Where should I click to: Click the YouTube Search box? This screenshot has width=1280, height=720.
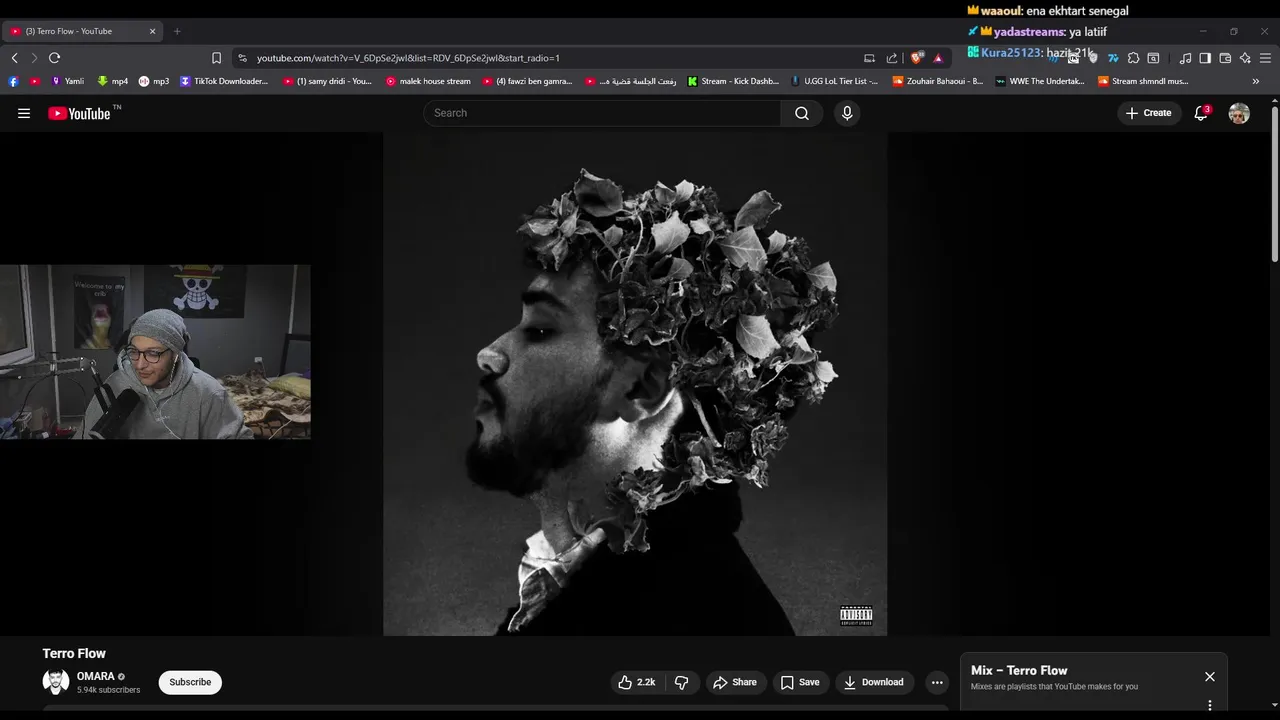[602, 113]
